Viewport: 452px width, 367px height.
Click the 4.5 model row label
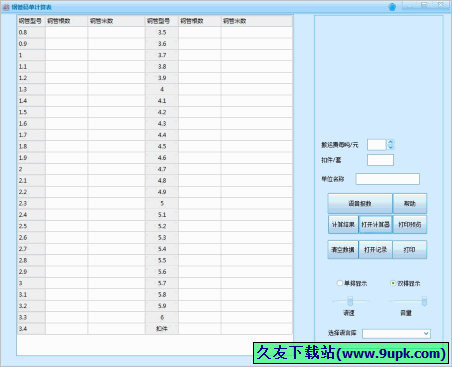click(162, 146)
